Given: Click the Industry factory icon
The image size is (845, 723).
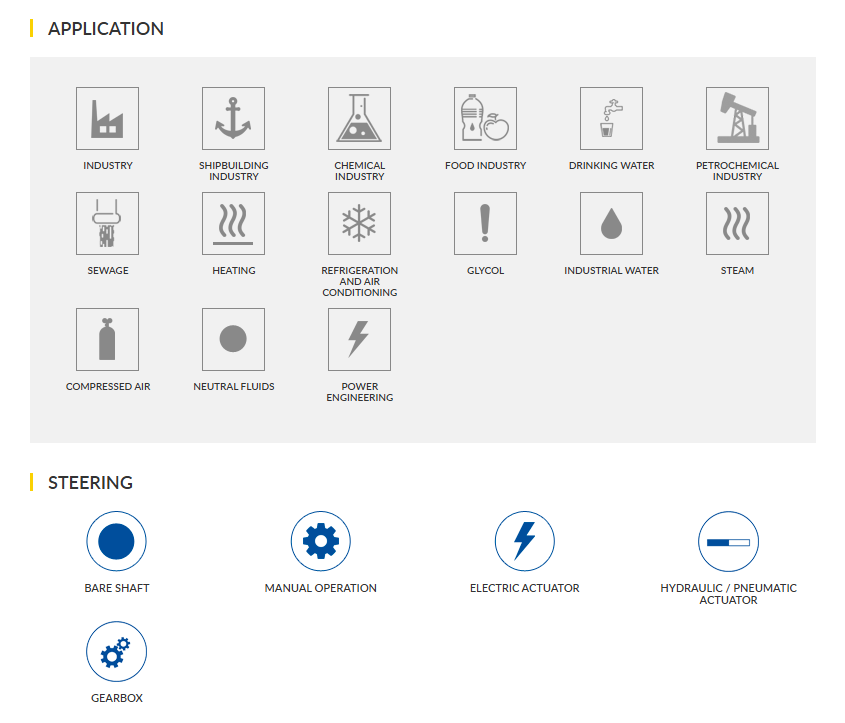Looking at the screenshot, I should (x=107, y=118).
